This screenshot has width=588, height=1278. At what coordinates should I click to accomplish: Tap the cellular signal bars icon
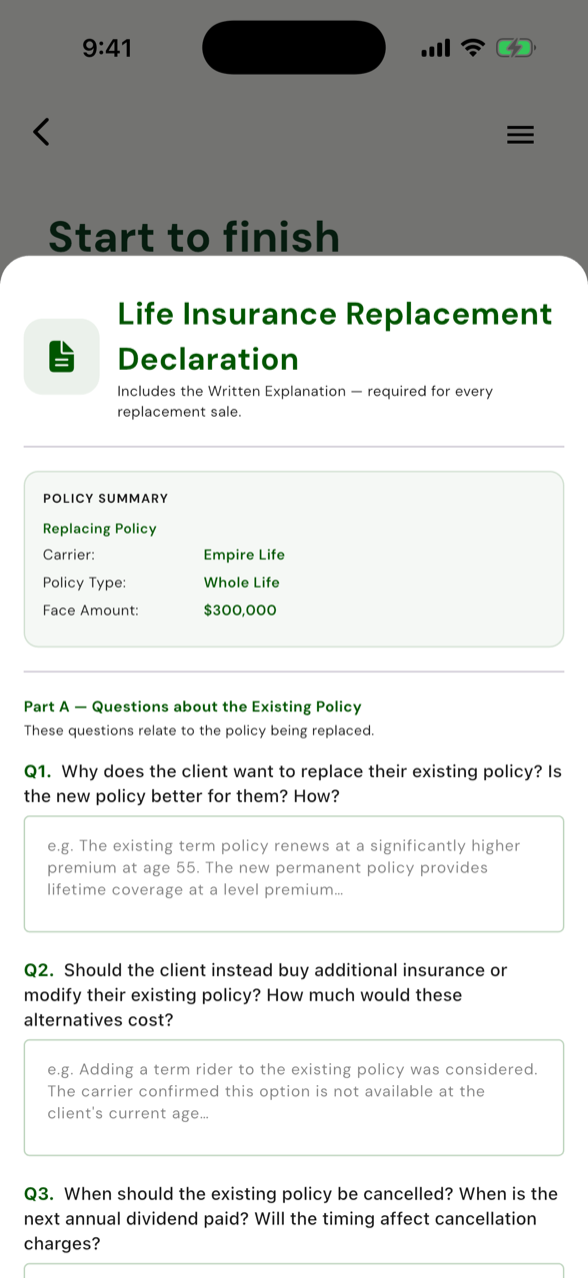click(x=436, y=47)
